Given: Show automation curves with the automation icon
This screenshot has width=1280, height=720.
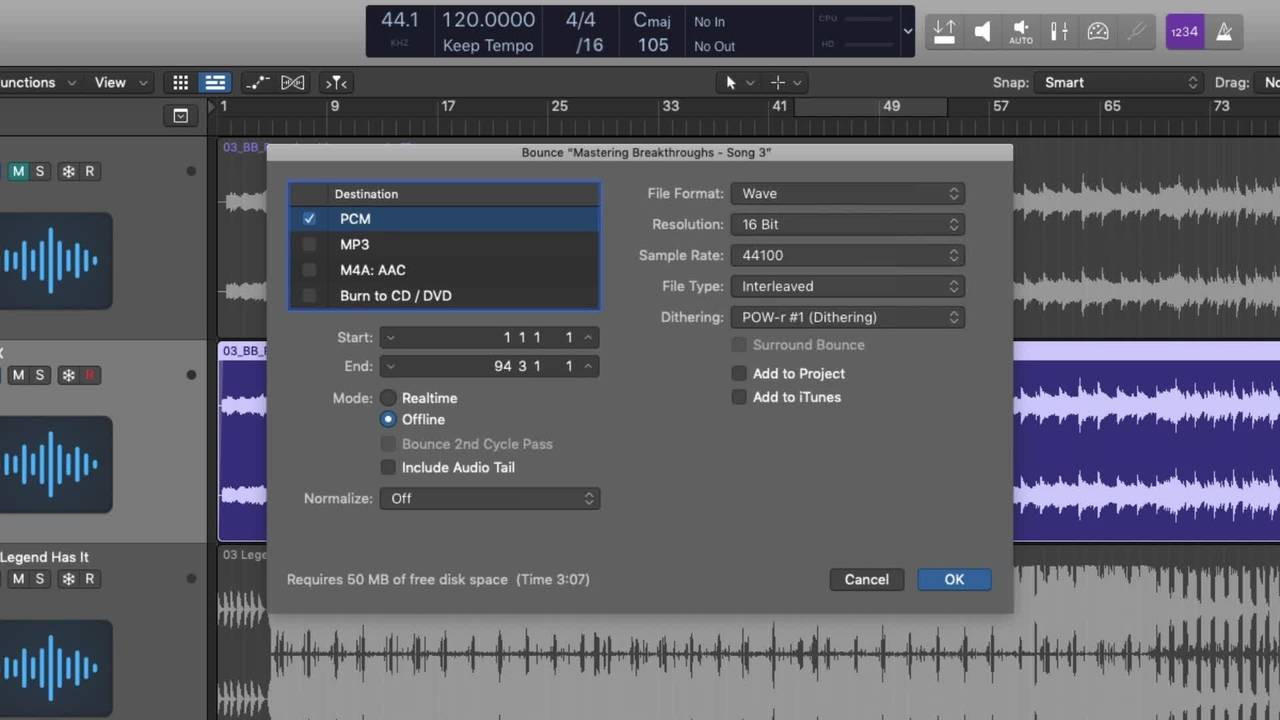Looking at the screenshot, I should click(x=257, y=83).
